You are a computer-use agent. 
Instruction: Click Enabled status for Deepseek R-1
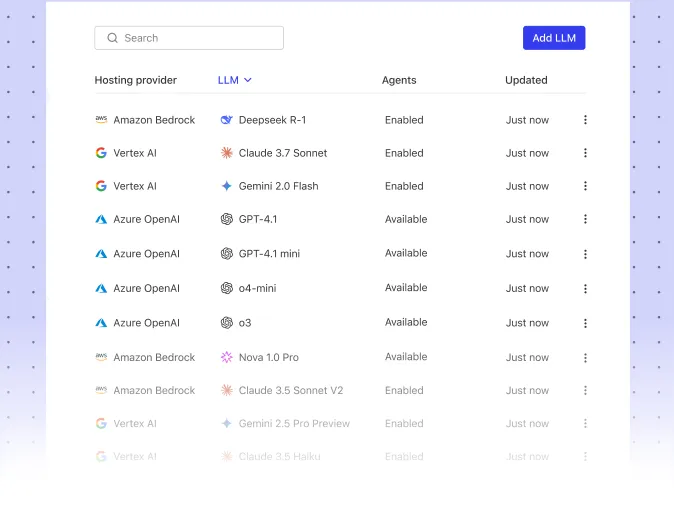(x=404, y=120)
